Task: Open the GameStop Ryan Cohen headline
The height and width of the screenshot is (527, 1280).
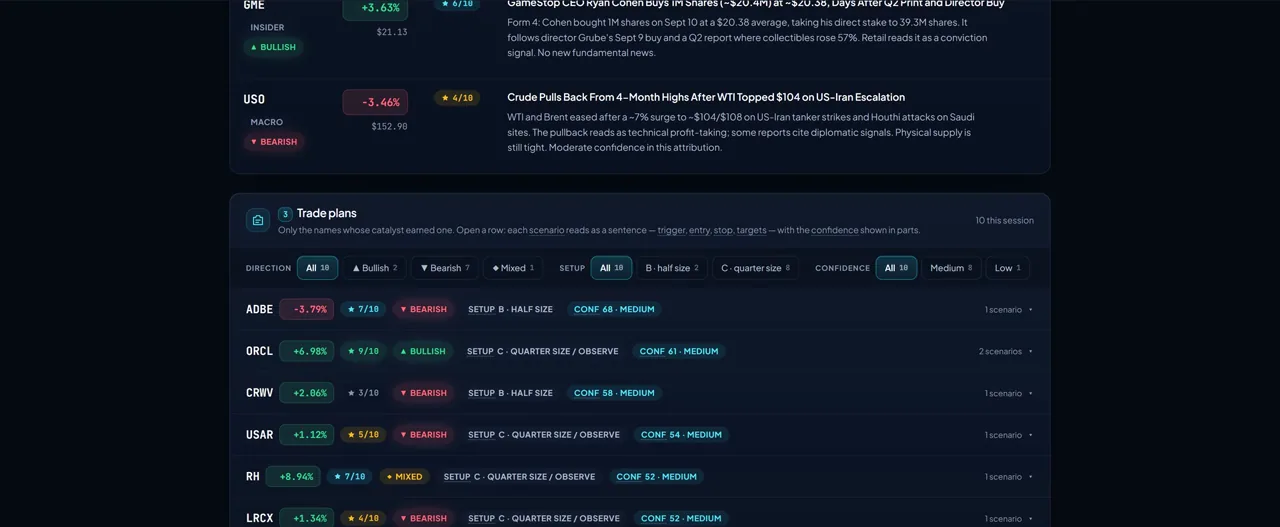Action: pos(756,4)
